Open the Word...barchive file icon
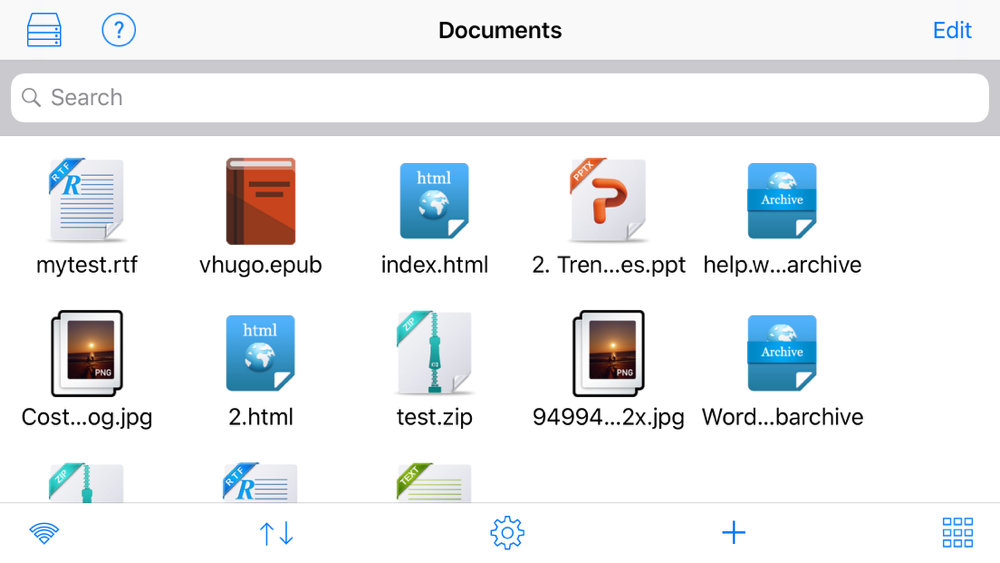 click(782, 353)
